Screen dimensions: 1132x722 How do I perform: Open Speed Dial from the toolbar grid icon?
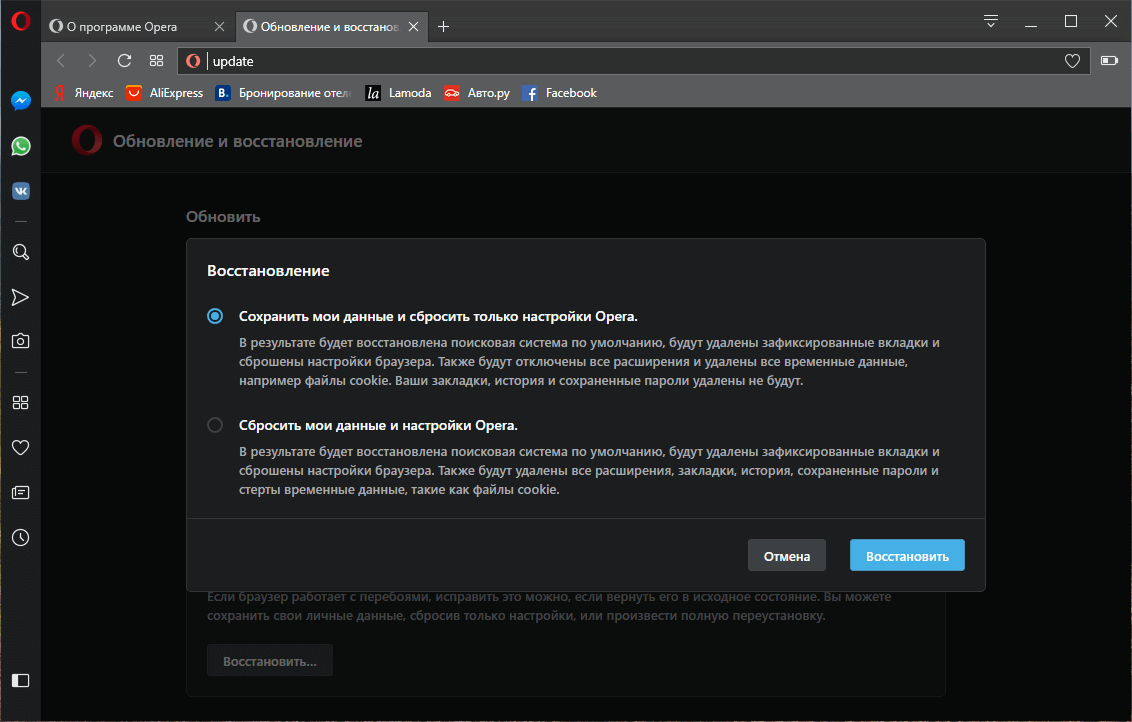157,61
